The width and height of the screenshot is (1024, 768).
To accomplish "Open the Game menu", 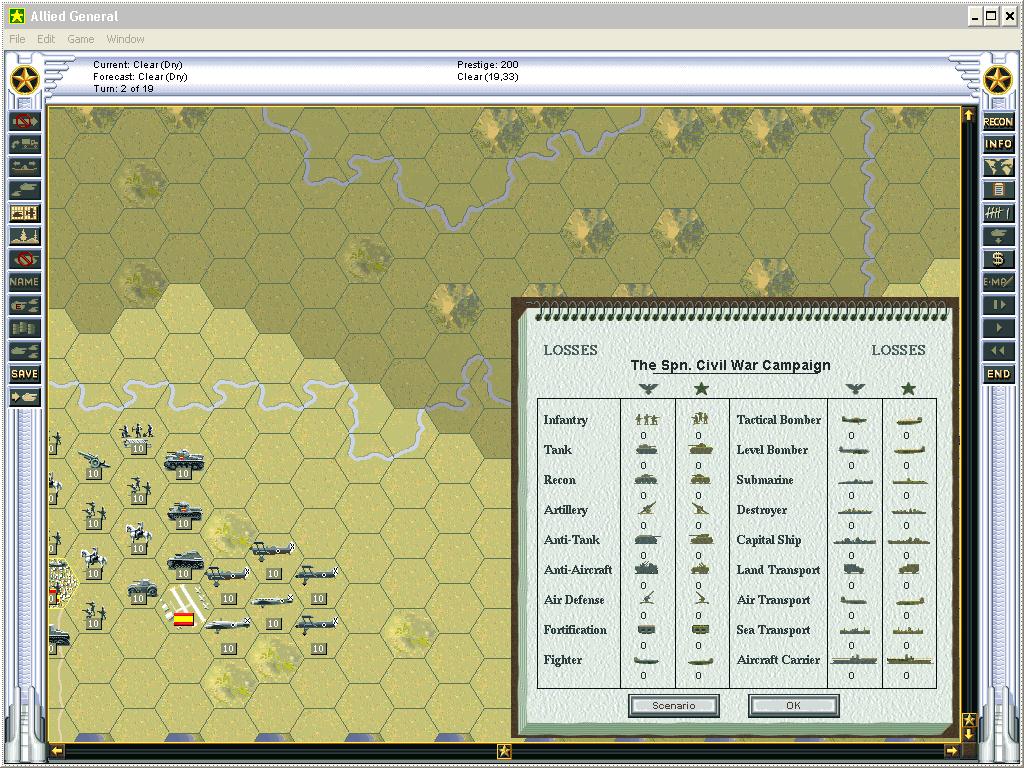I will (80, 39).
